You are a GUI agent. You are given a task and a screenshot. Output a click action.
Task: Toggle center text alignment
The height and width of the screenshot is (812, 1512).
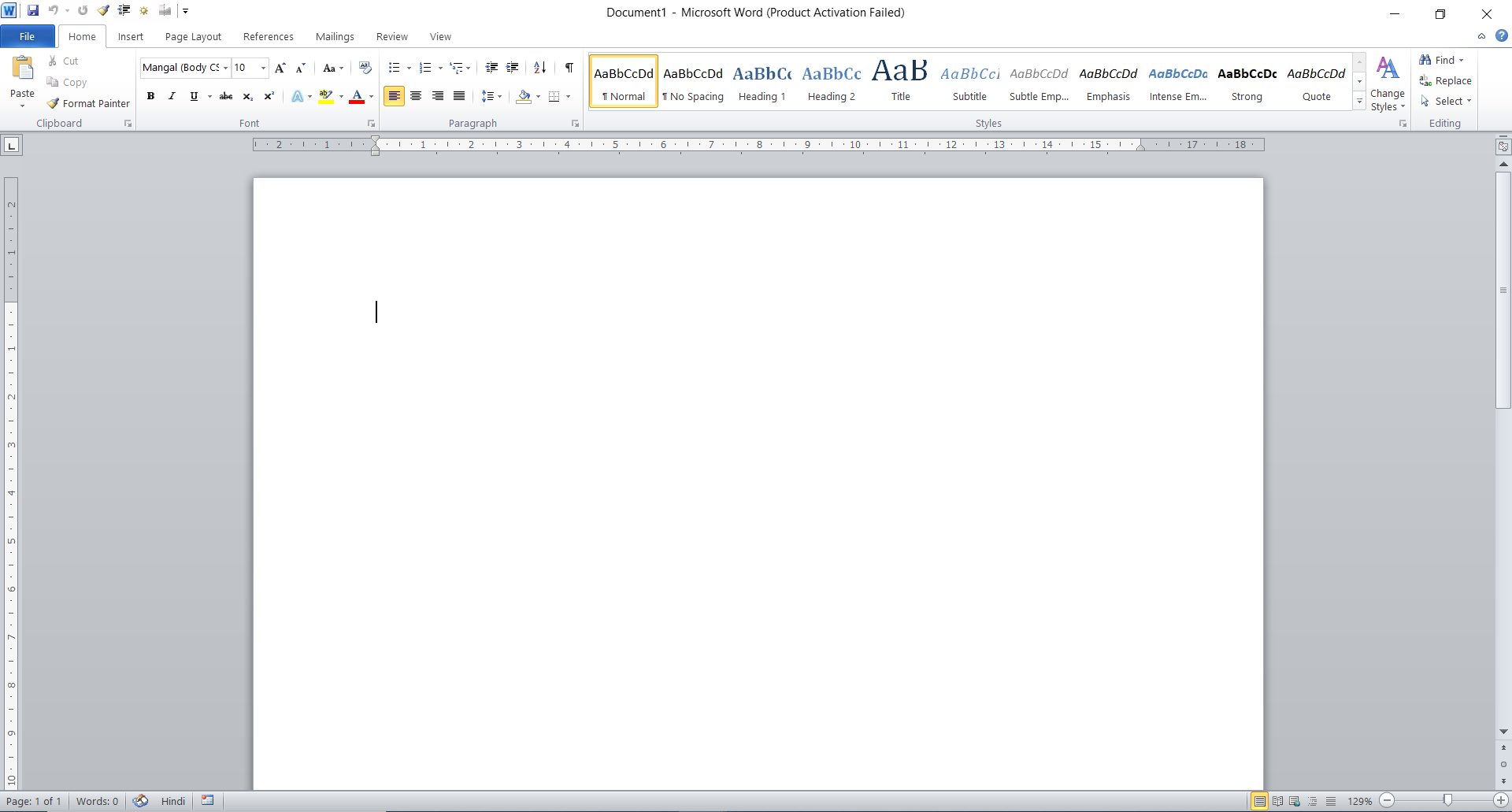tap(416, 96)
